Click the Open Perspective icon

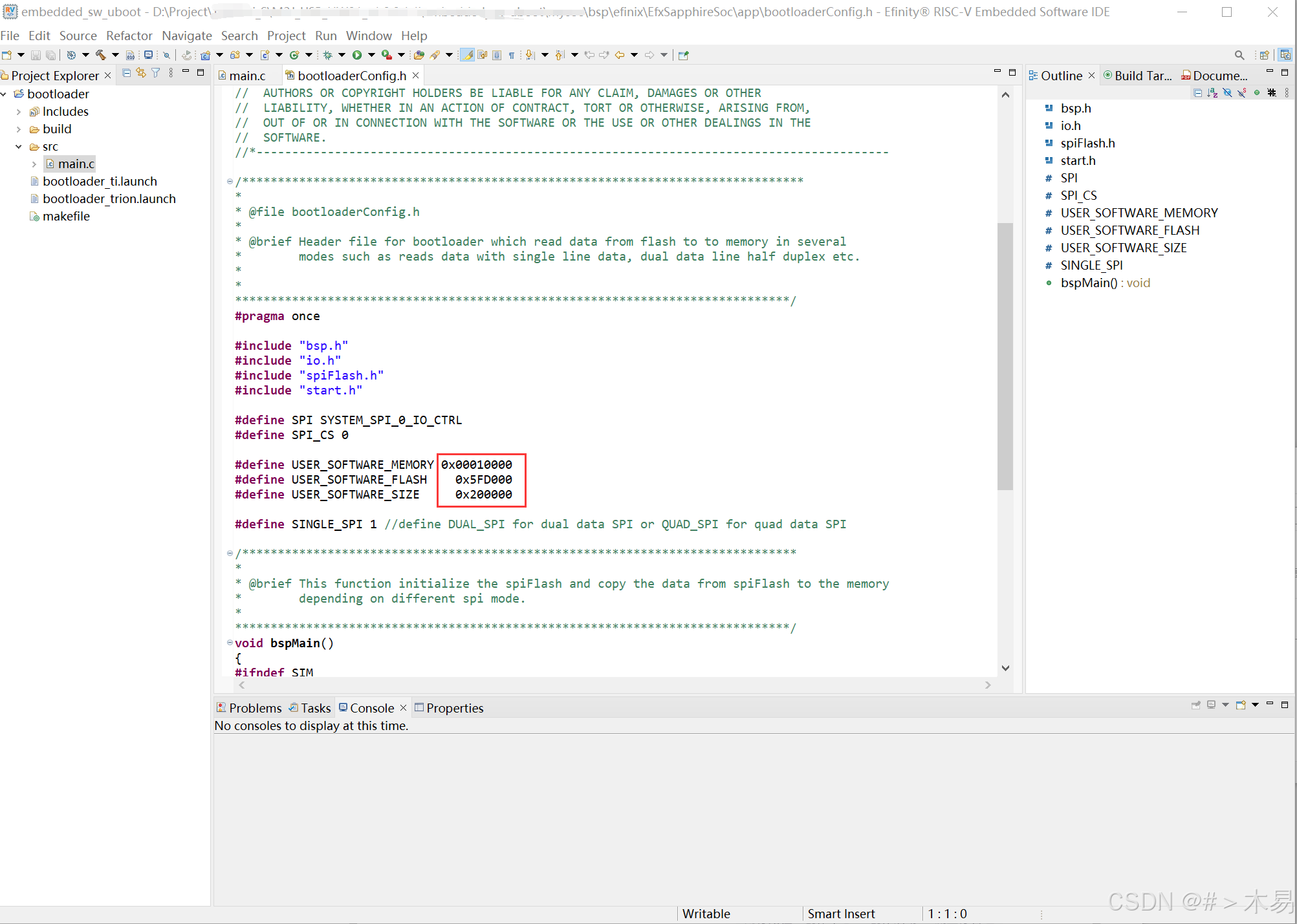(1264, 55)
